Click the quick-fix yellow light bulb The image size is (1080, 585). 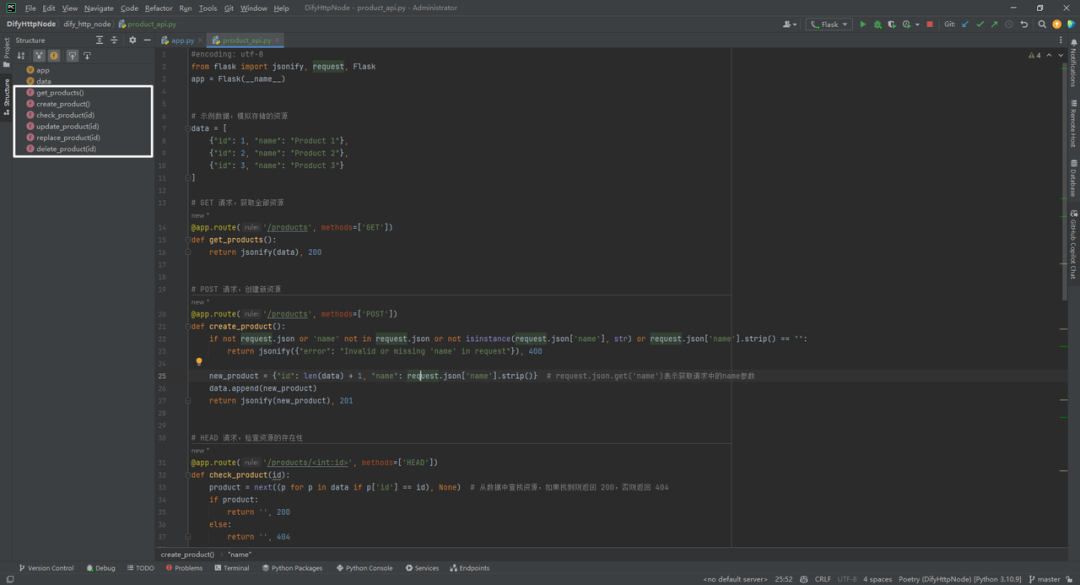pyautogui.click(x=199, y=361)
